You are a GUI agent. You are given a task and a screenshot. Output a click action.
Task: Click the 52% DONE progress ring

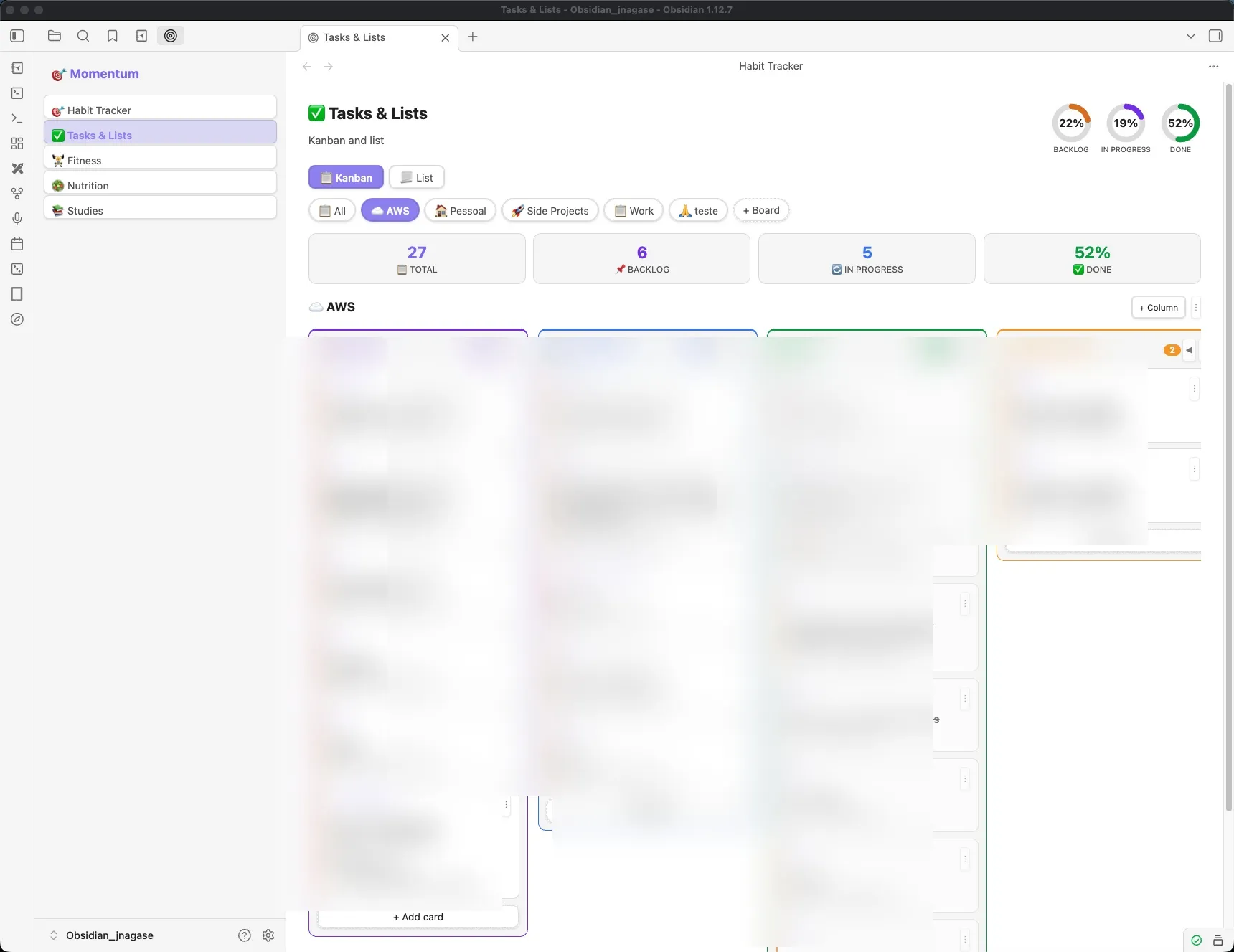[1180, 123]
